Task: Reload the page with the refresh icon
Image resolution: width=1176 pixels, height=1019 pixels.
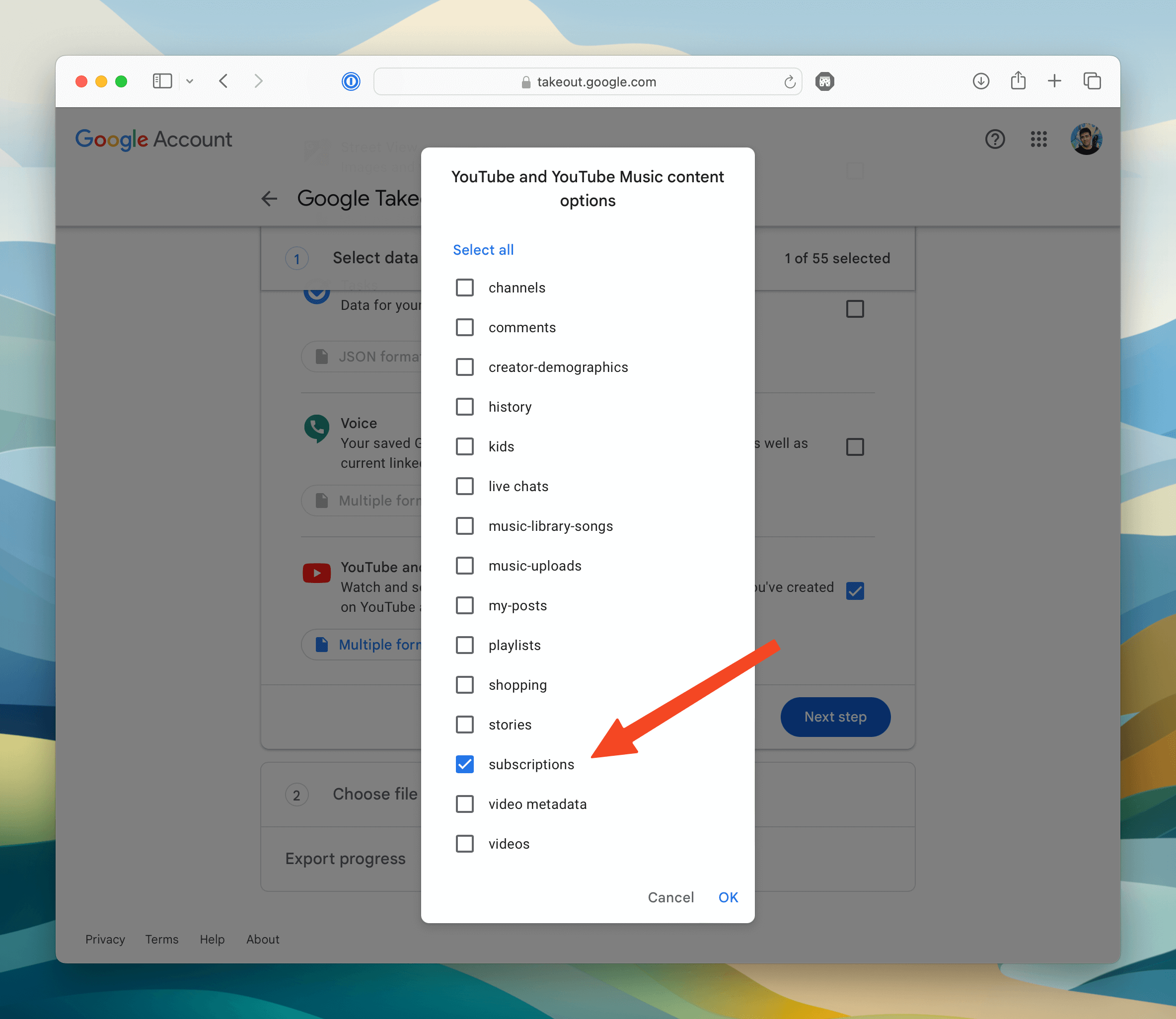Action: coord(790,81)
